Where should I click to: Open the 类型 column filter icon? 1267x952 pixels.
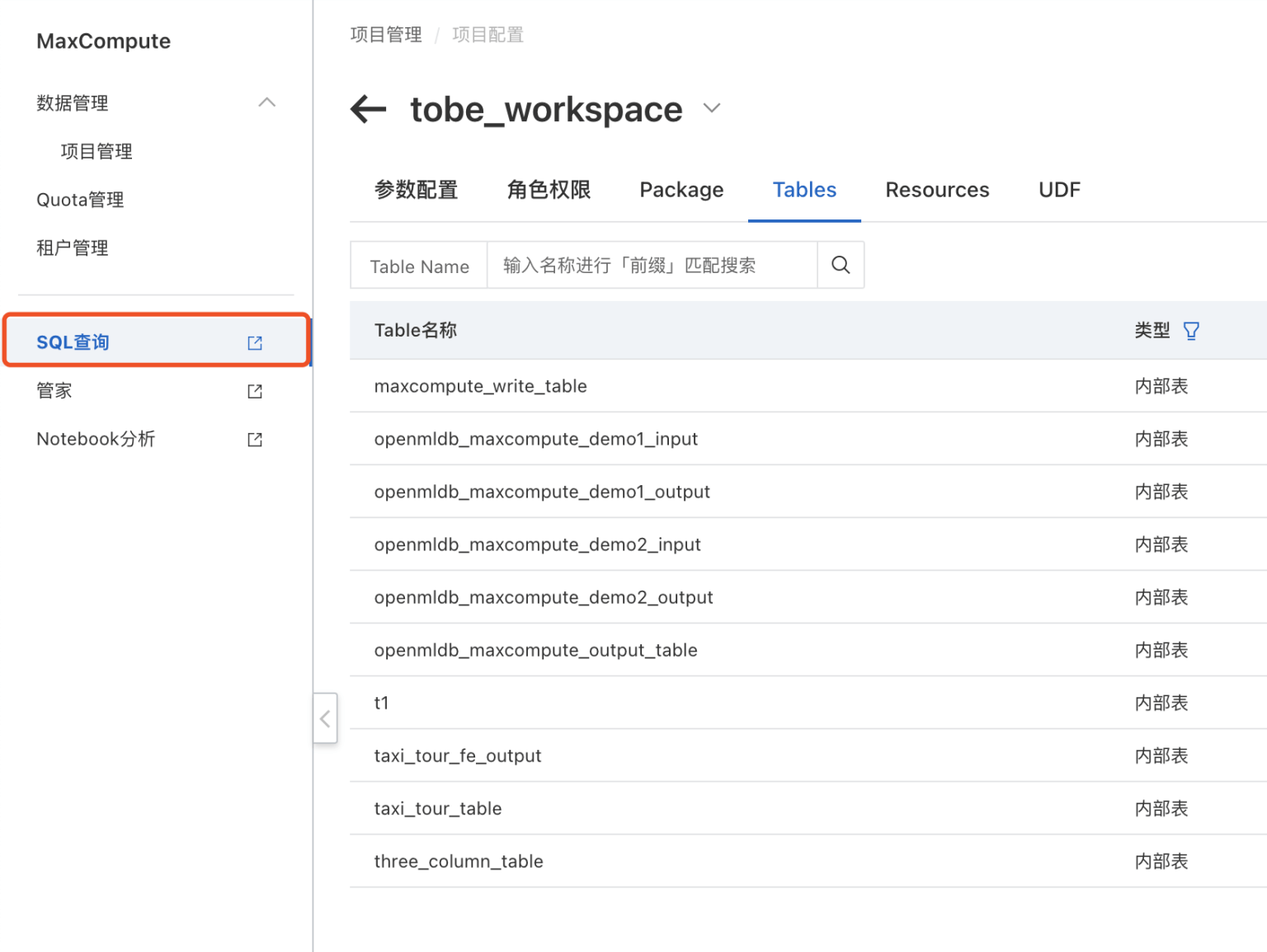[1191, 331]
